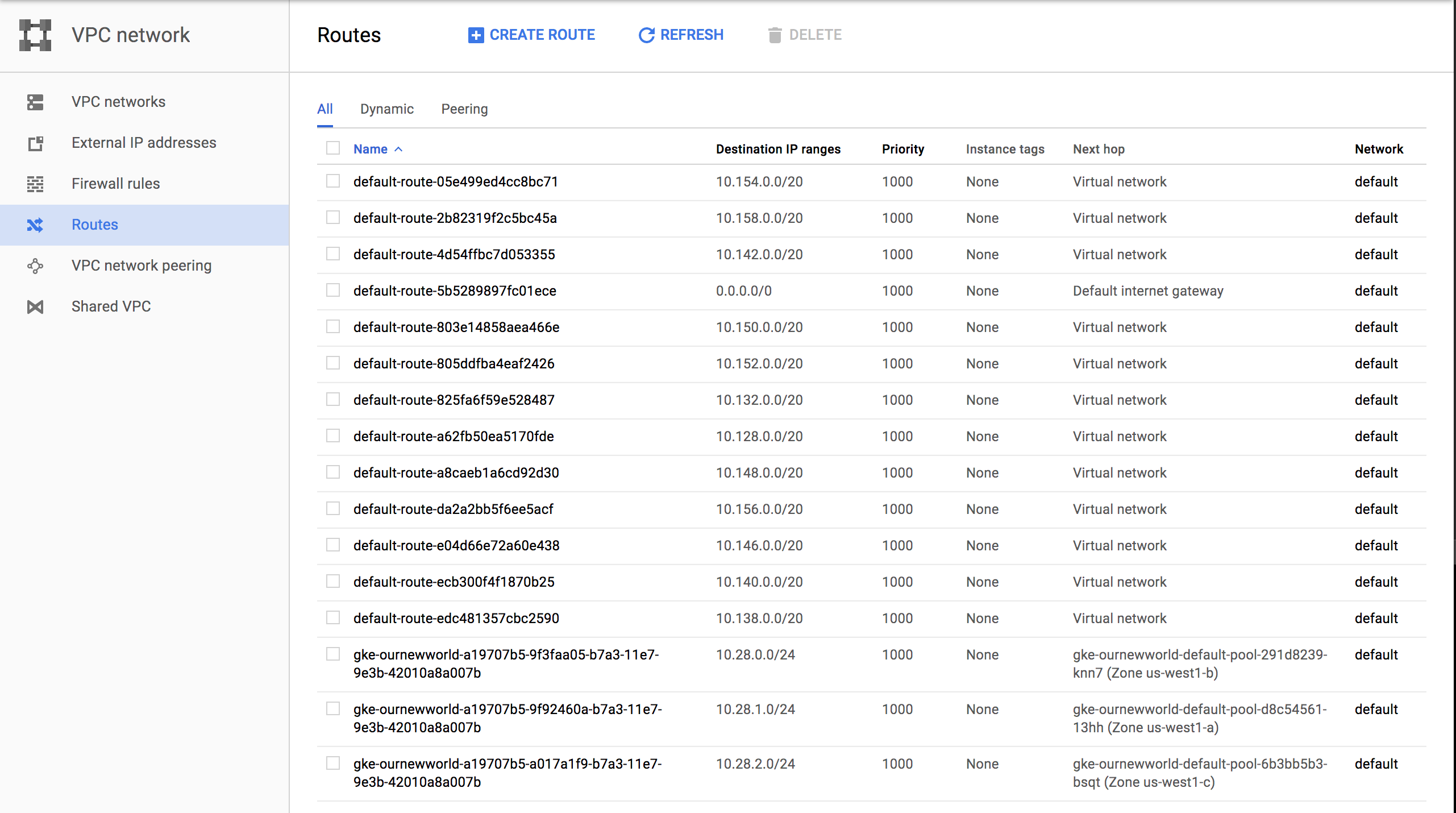Open route default-route-2b82319f2c5bc45a
Viewport: 1456px width, 813px height.
[455, 218]
